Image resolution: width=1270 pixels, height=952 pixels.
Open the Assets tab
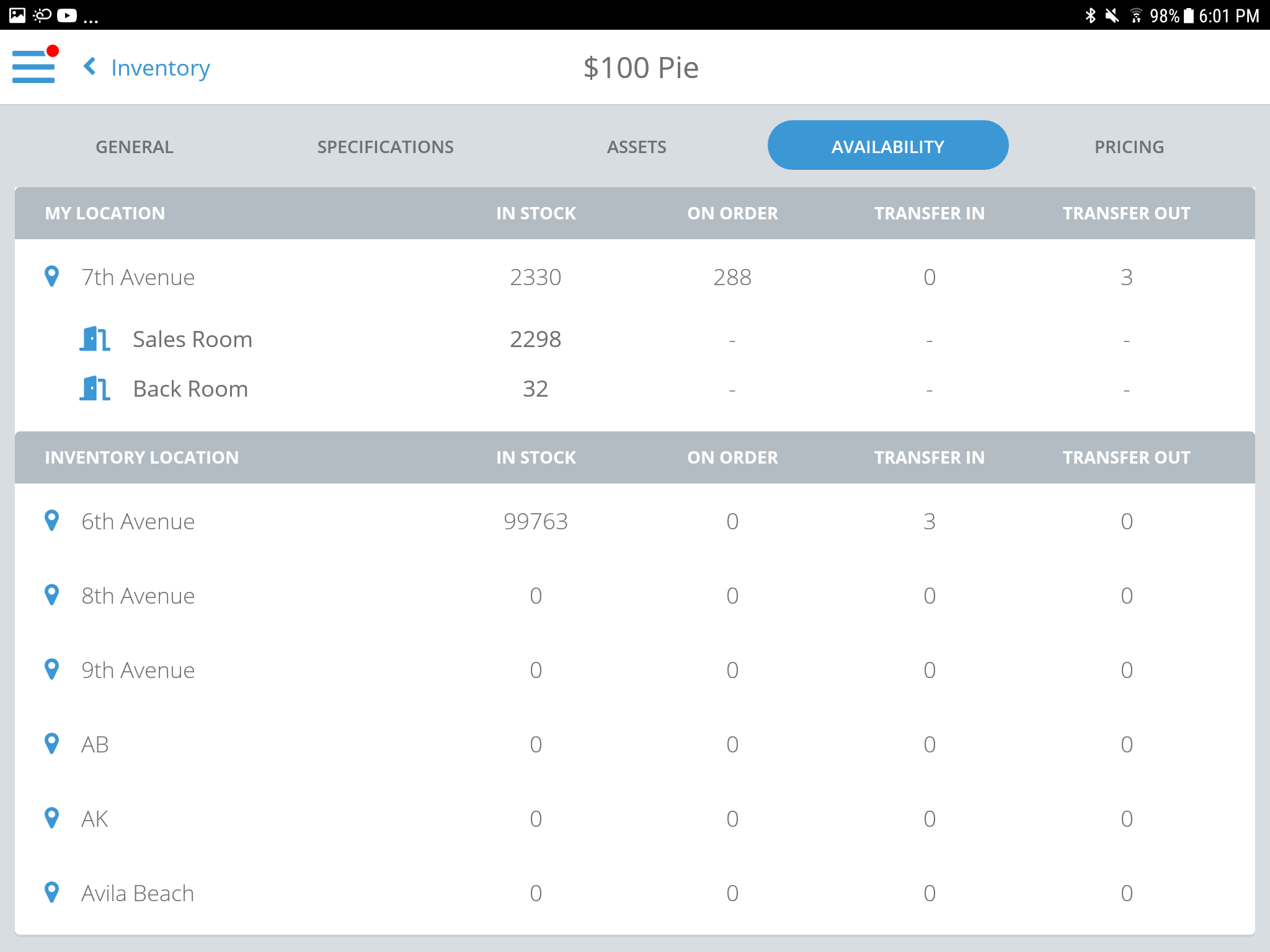(x=636, y=146)
